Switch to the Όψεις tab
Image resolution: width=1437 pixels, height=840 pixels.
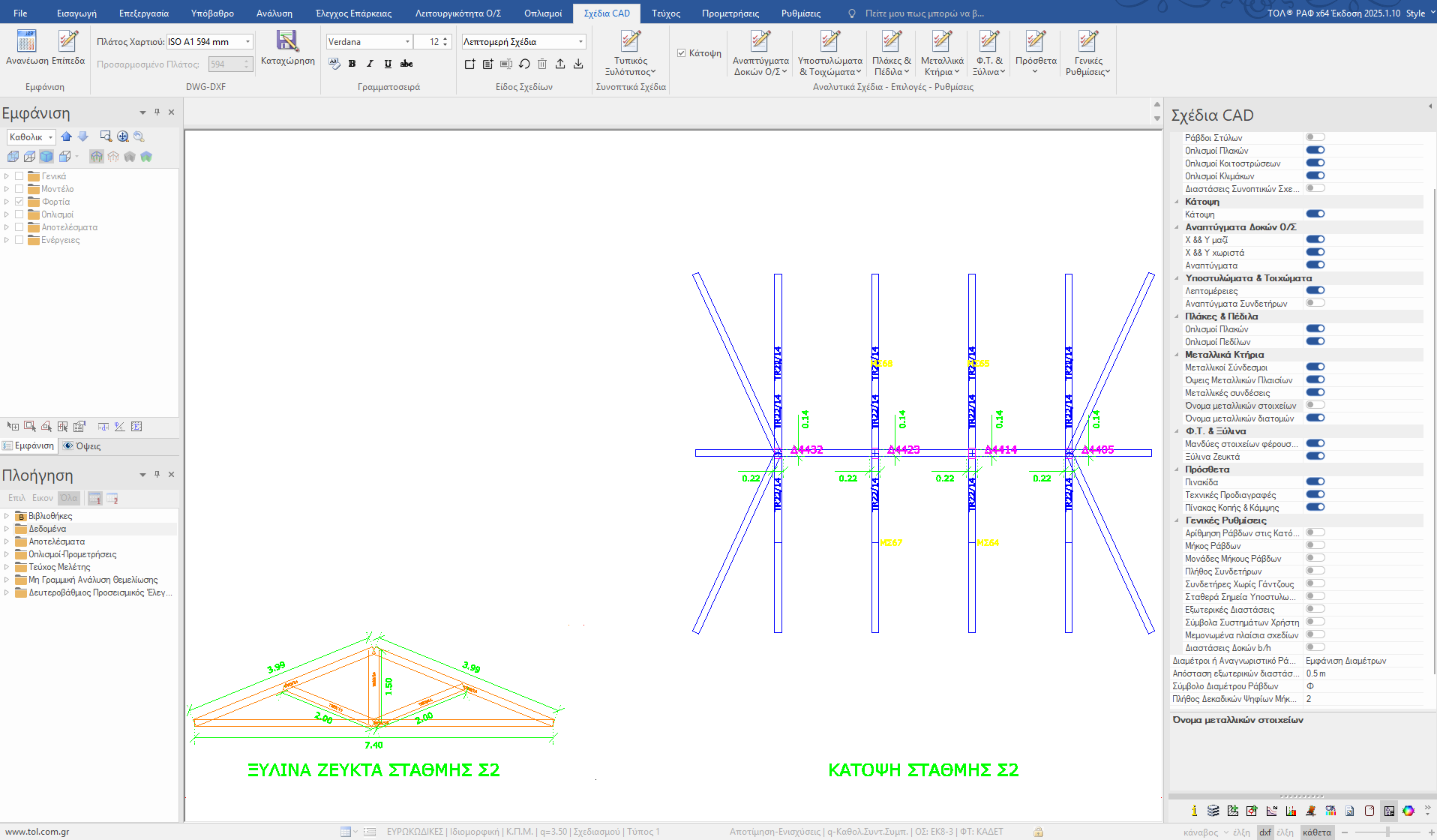click(x=82, y=446)
